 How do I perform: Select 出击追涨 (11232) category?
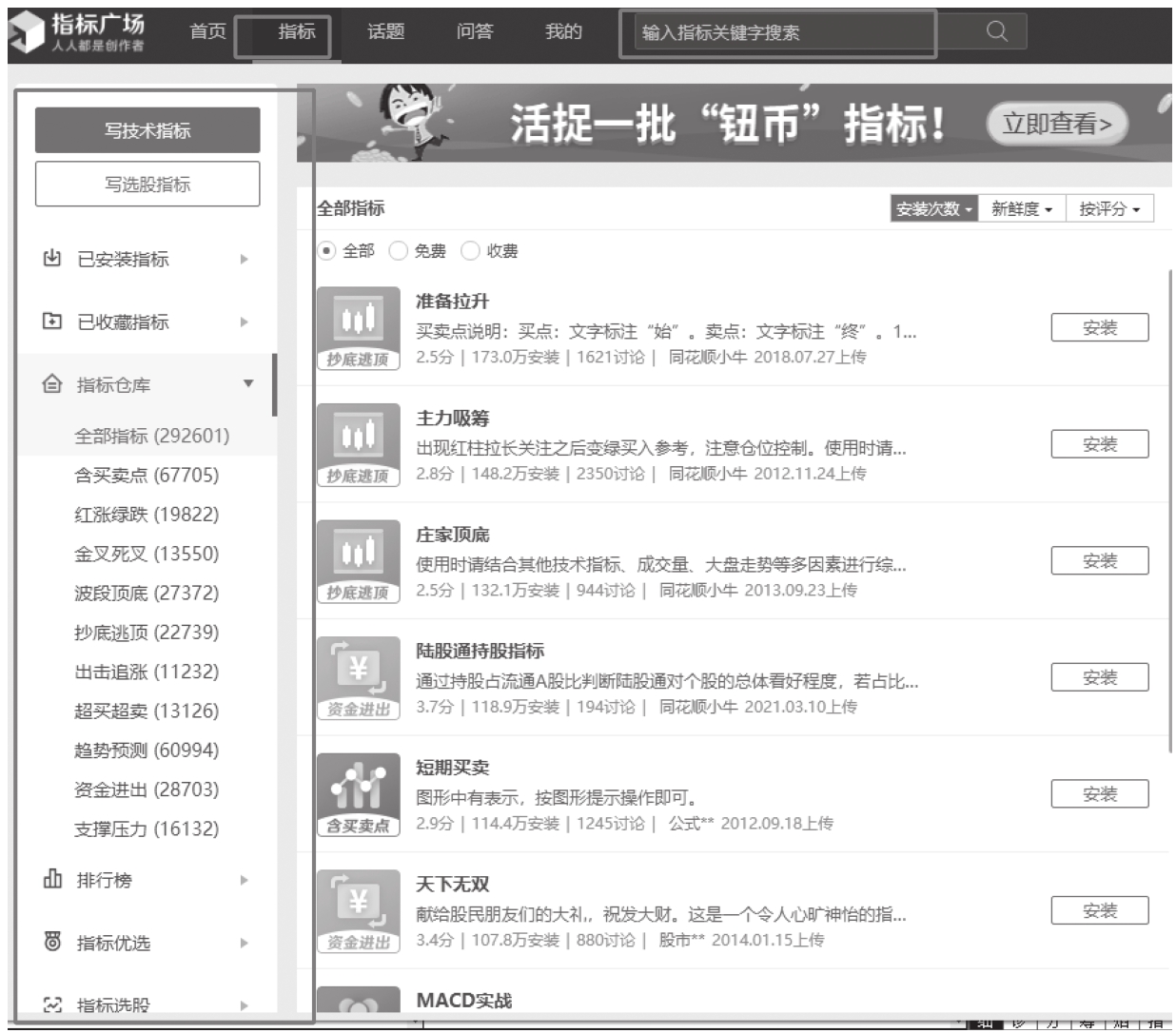147,672
